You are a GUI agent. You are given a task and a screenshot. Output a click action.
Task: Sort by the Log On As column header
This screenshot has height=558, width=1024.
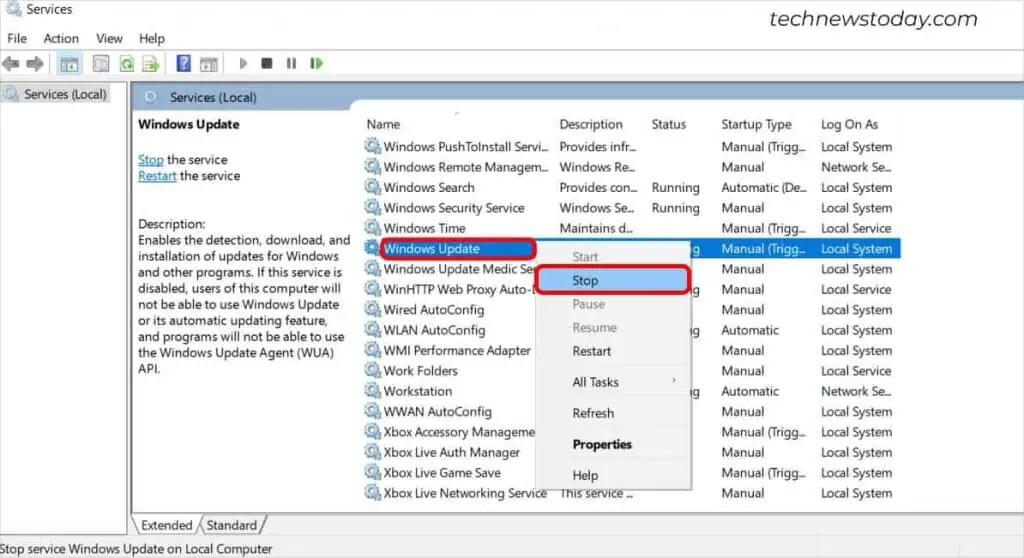(850, 124)
